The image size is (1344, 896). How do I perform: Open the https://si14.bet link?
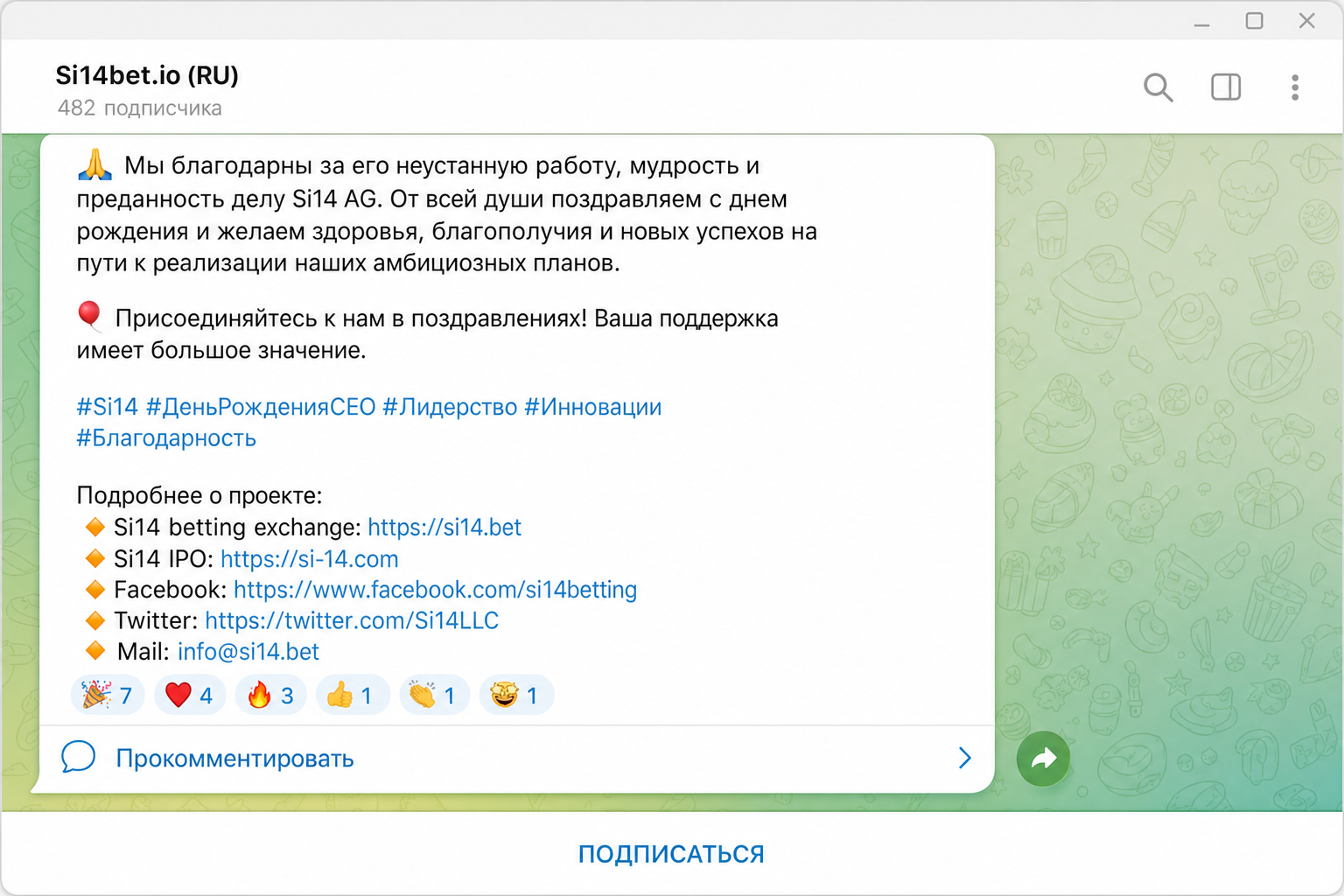(444, 528)
